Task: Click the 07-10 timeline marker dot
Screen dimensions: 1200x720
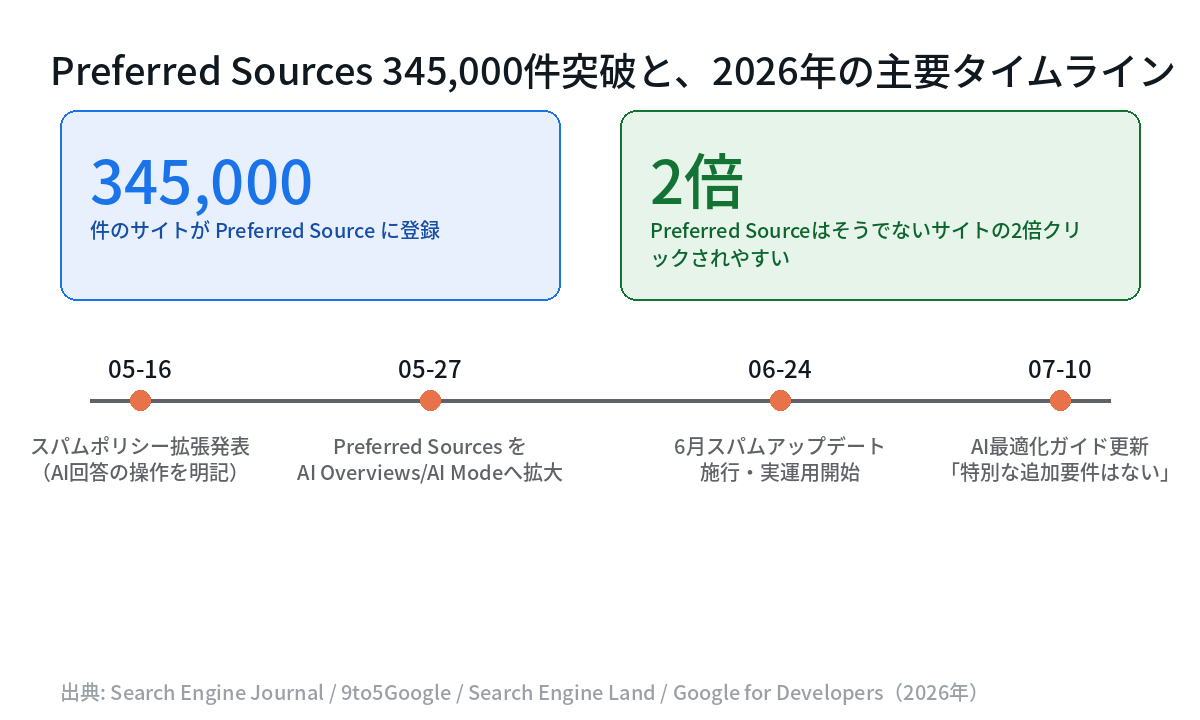Action: [x=1060, y=401]
